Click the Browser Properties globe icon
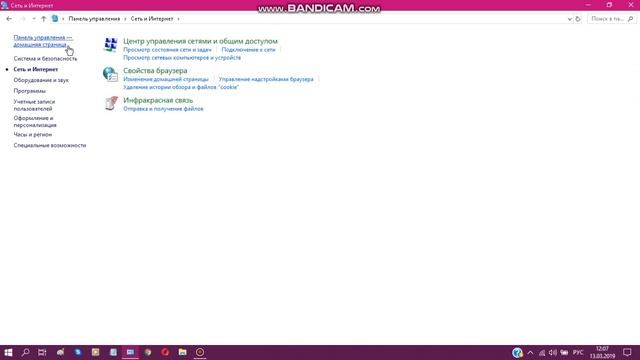This screenshot has height=360, width=640. (x=110, y=74)
